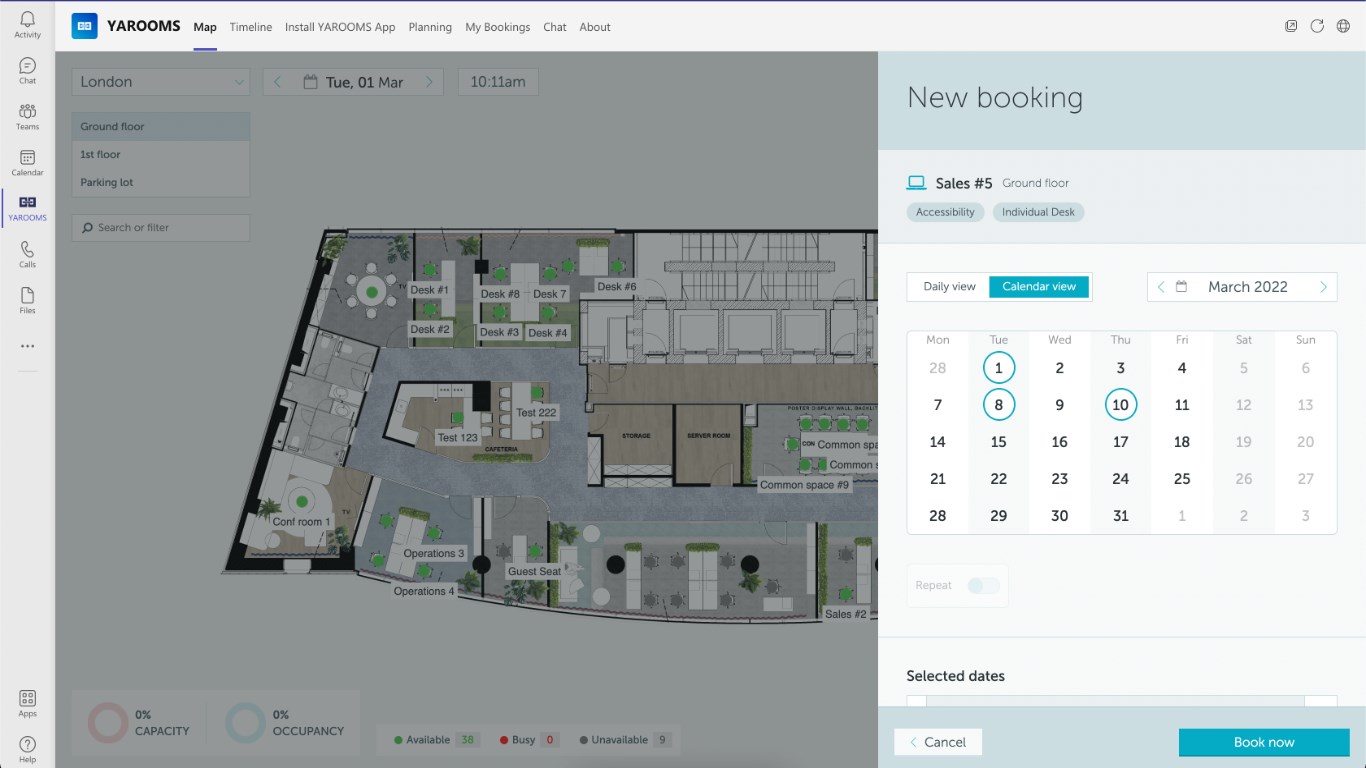
Task: Cancel the new booking
Action: coord(938,742)
